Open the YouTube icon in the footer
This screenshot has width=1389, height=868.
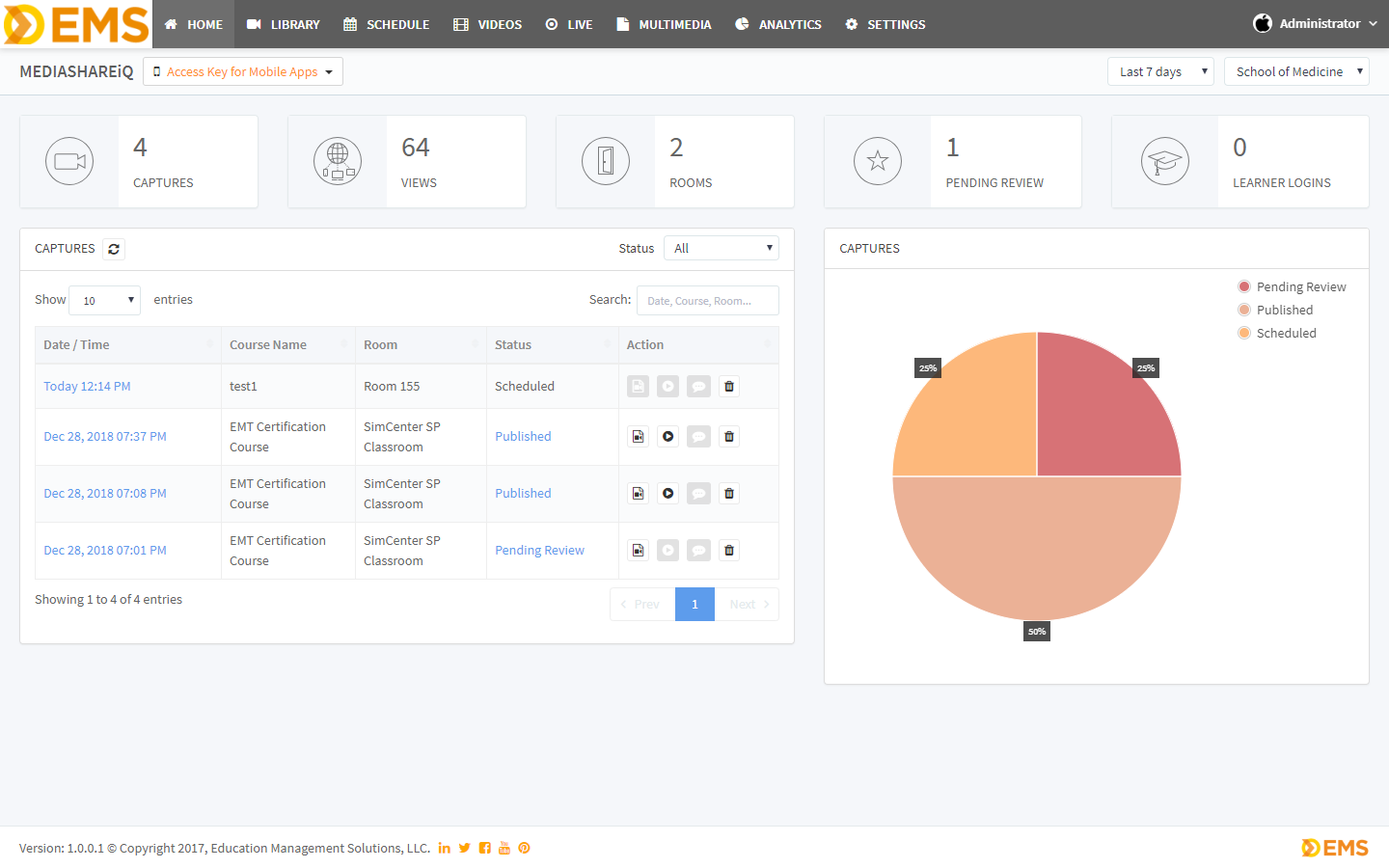pos(504,849)
